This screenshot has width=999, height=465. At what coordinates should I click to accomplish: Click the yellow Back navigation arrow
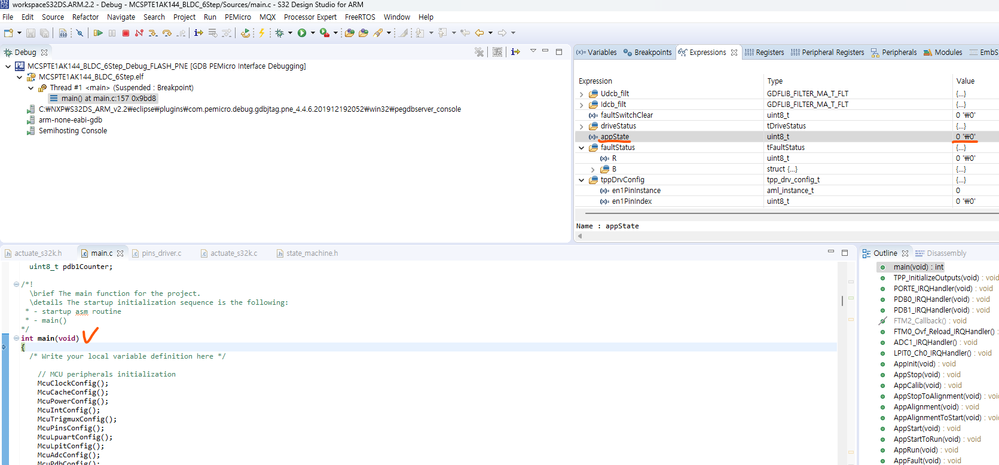[479, 32]
